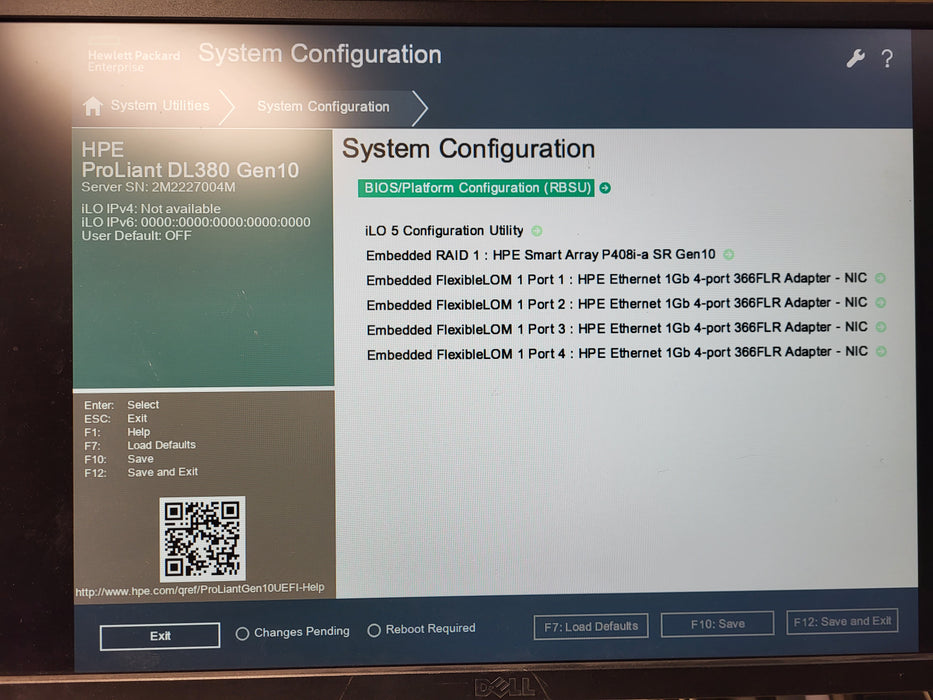Click the F10: Save button

point(718,624)
